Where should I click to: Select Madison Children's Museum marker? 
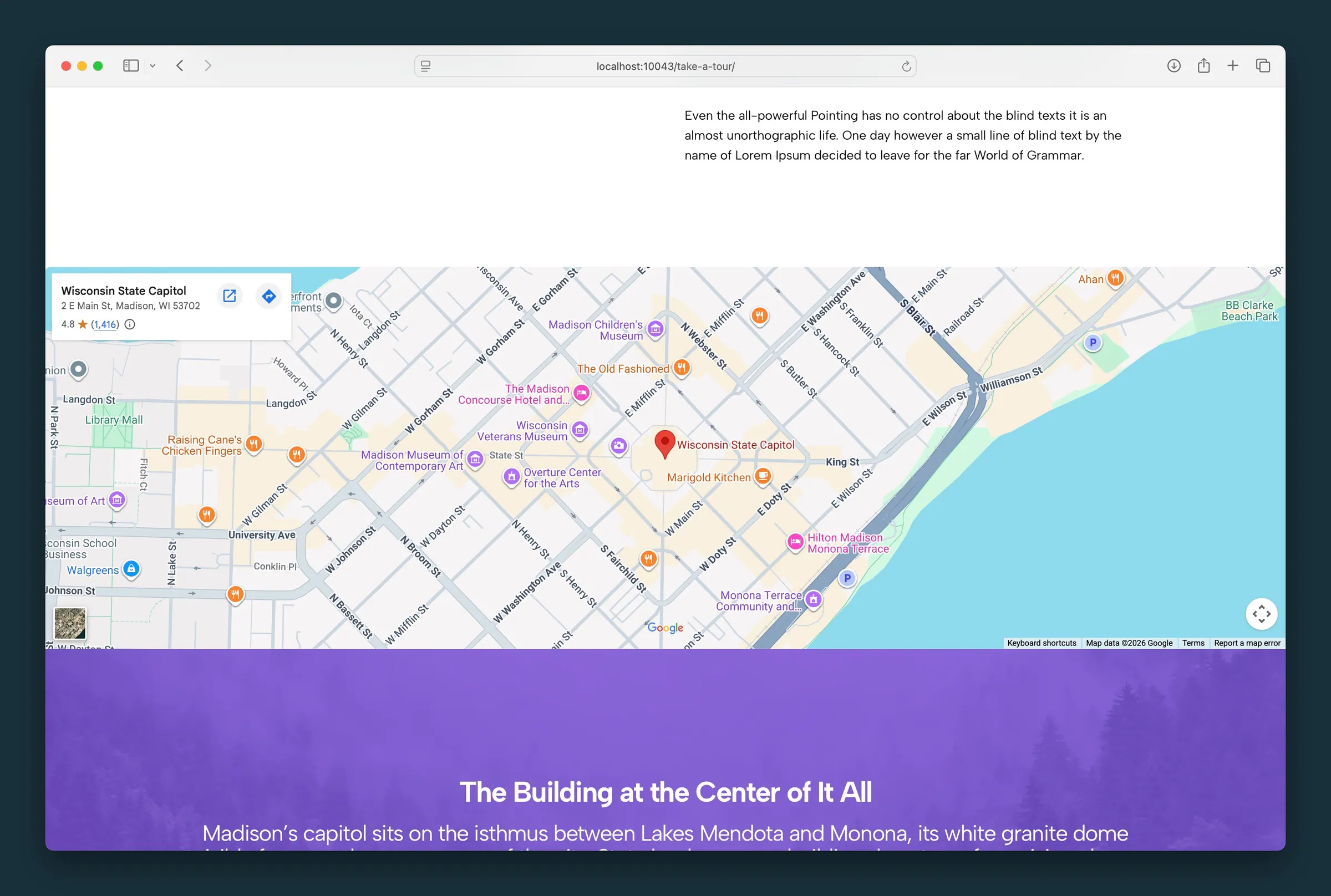click(x=656, y=329)
